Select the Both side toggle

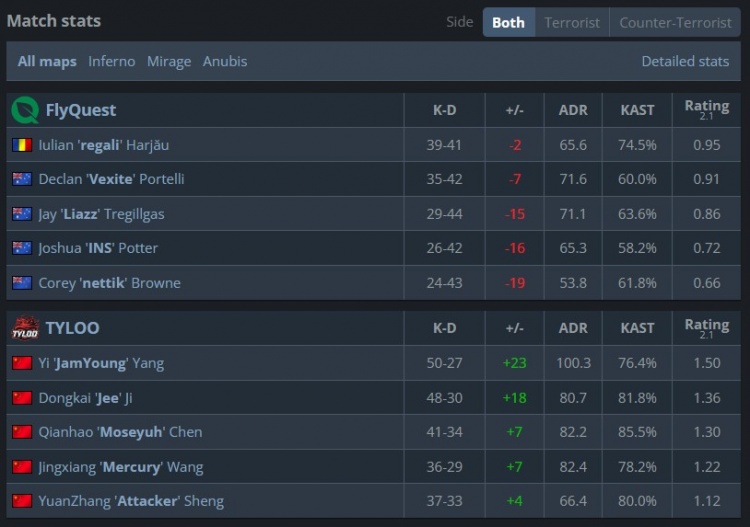click(x=508, y=22)
